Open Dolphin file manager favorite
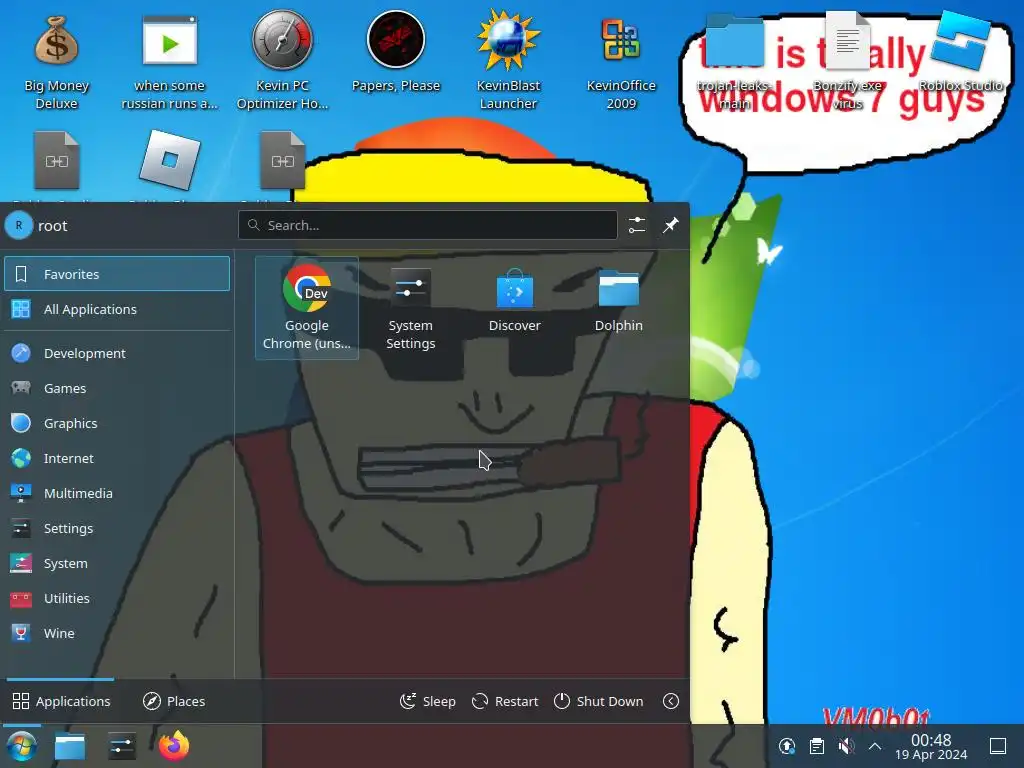 coord(618,300)
